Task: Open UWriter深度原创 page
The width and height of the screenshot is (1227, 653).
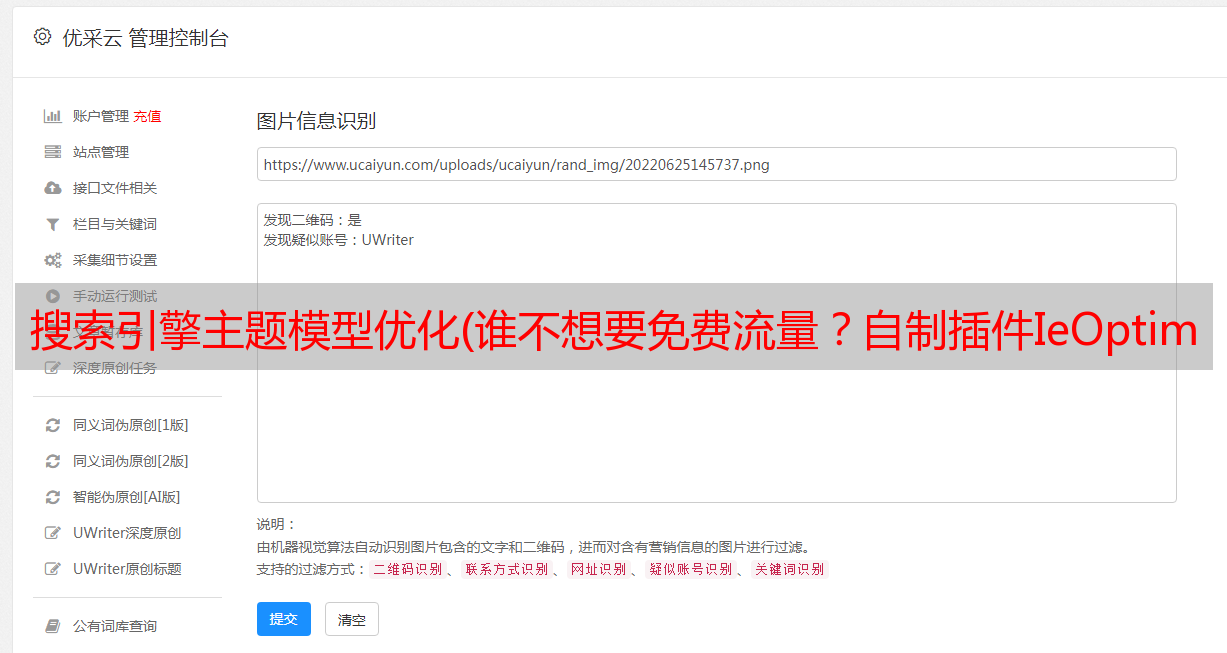Action: point(127,533)
